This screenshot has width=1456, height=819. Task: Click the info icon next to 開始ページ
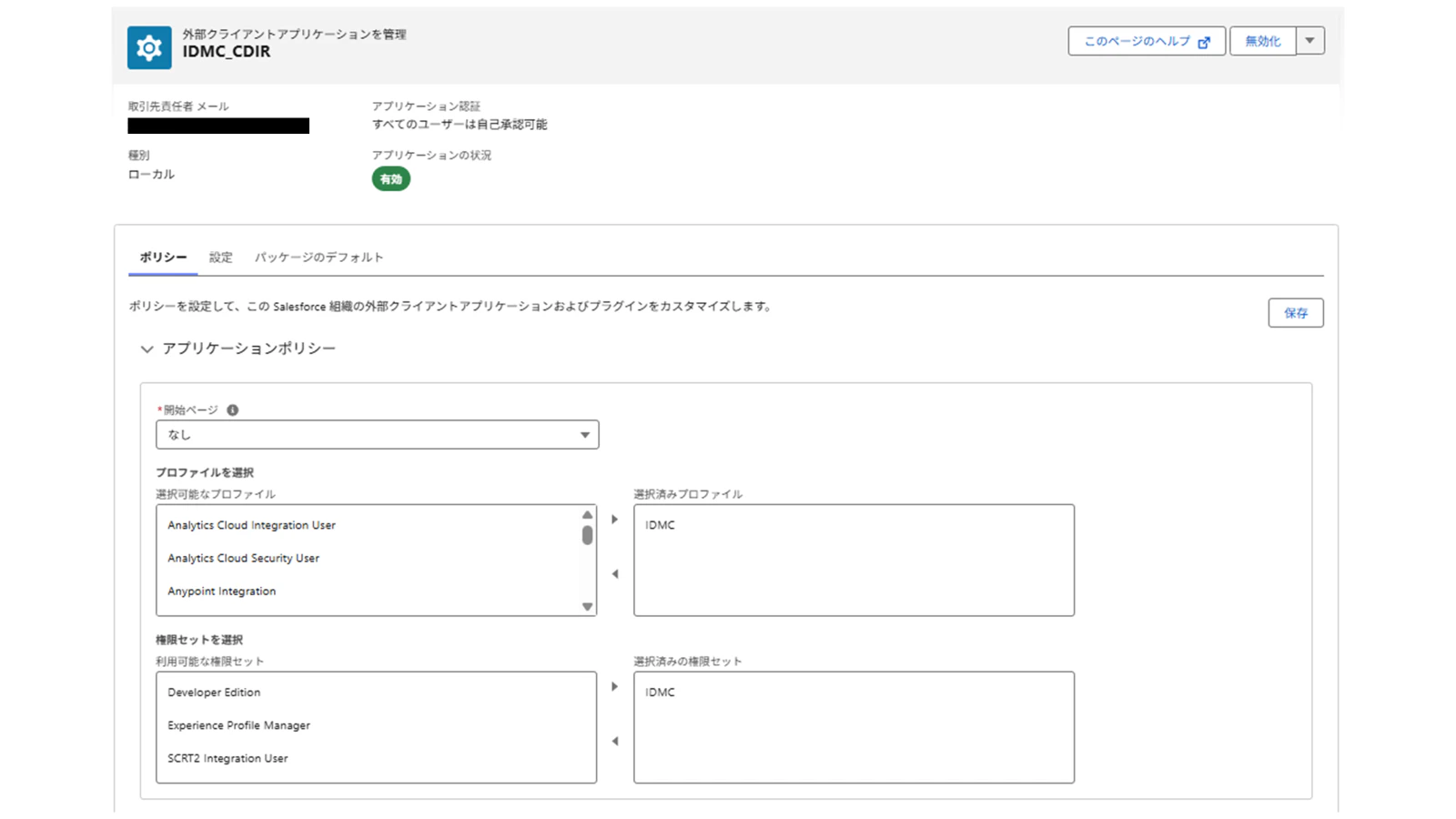[233, 410]
